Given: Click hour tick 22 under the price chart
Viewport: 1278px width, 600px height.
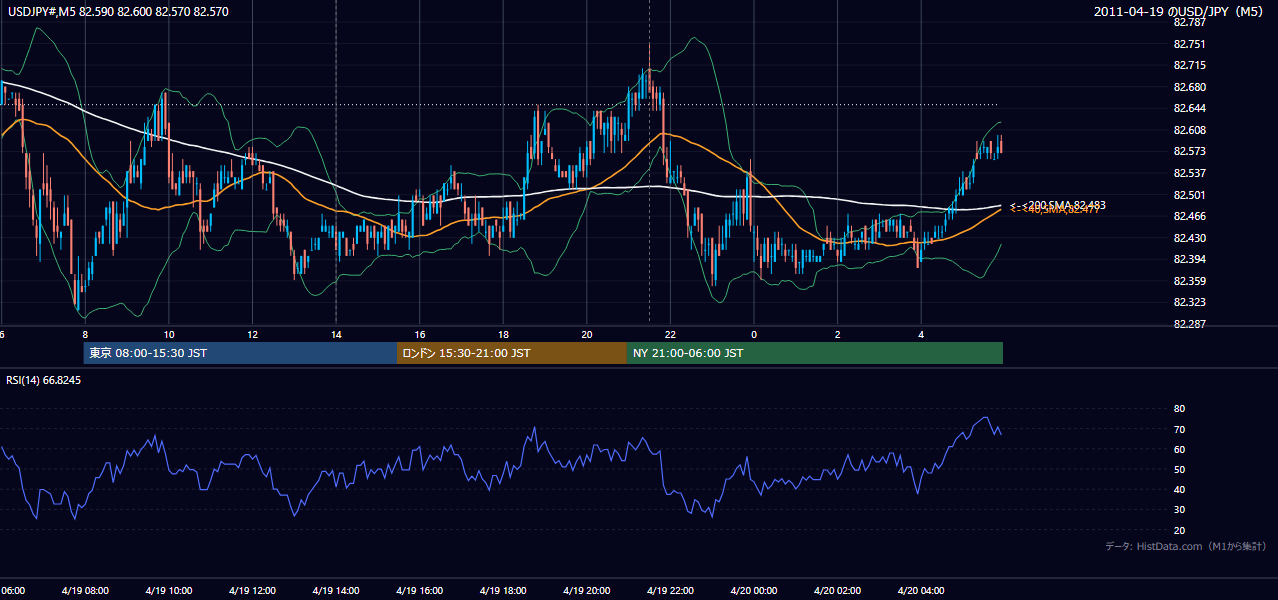Looking at the screenshot, I should [x=670, y=334].
